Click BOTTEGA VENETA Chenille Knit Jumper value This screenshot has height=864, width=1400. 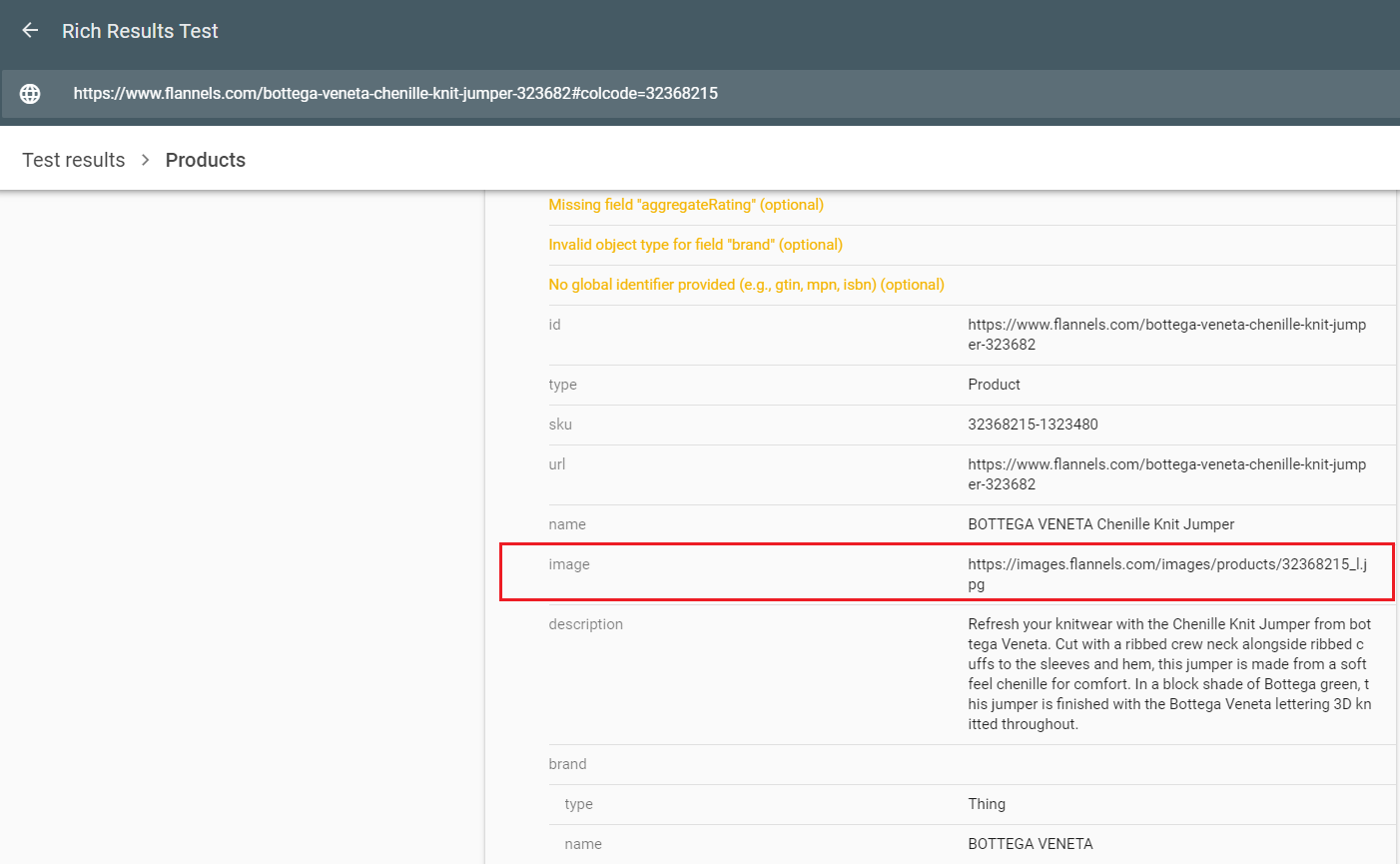click(x=1101, y=524)
